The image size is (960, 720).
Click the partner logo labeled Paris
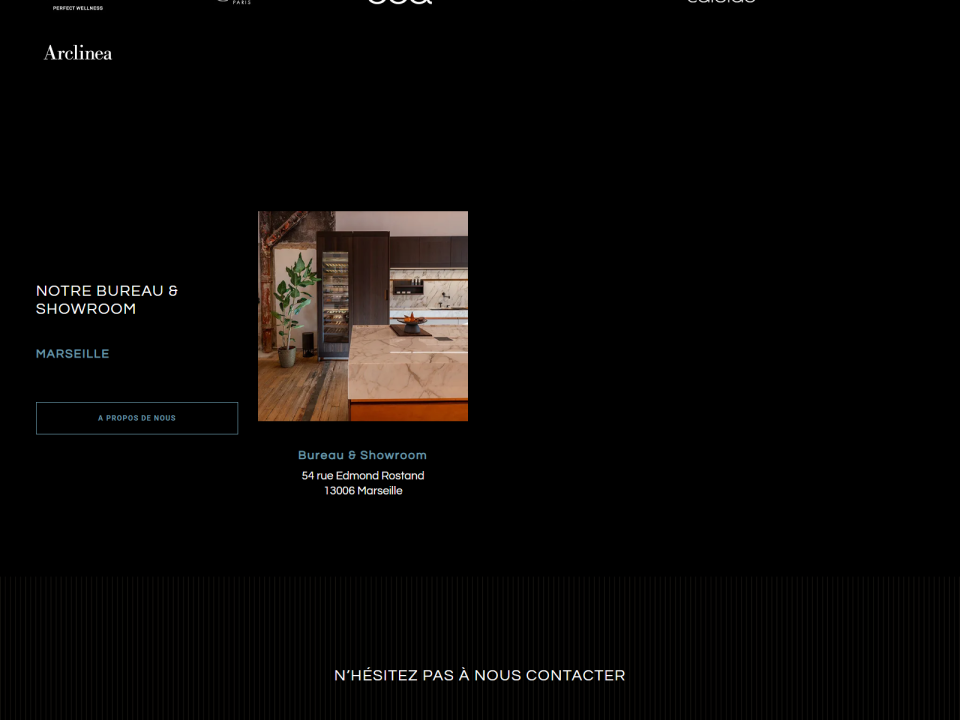(x=235, y=2)
